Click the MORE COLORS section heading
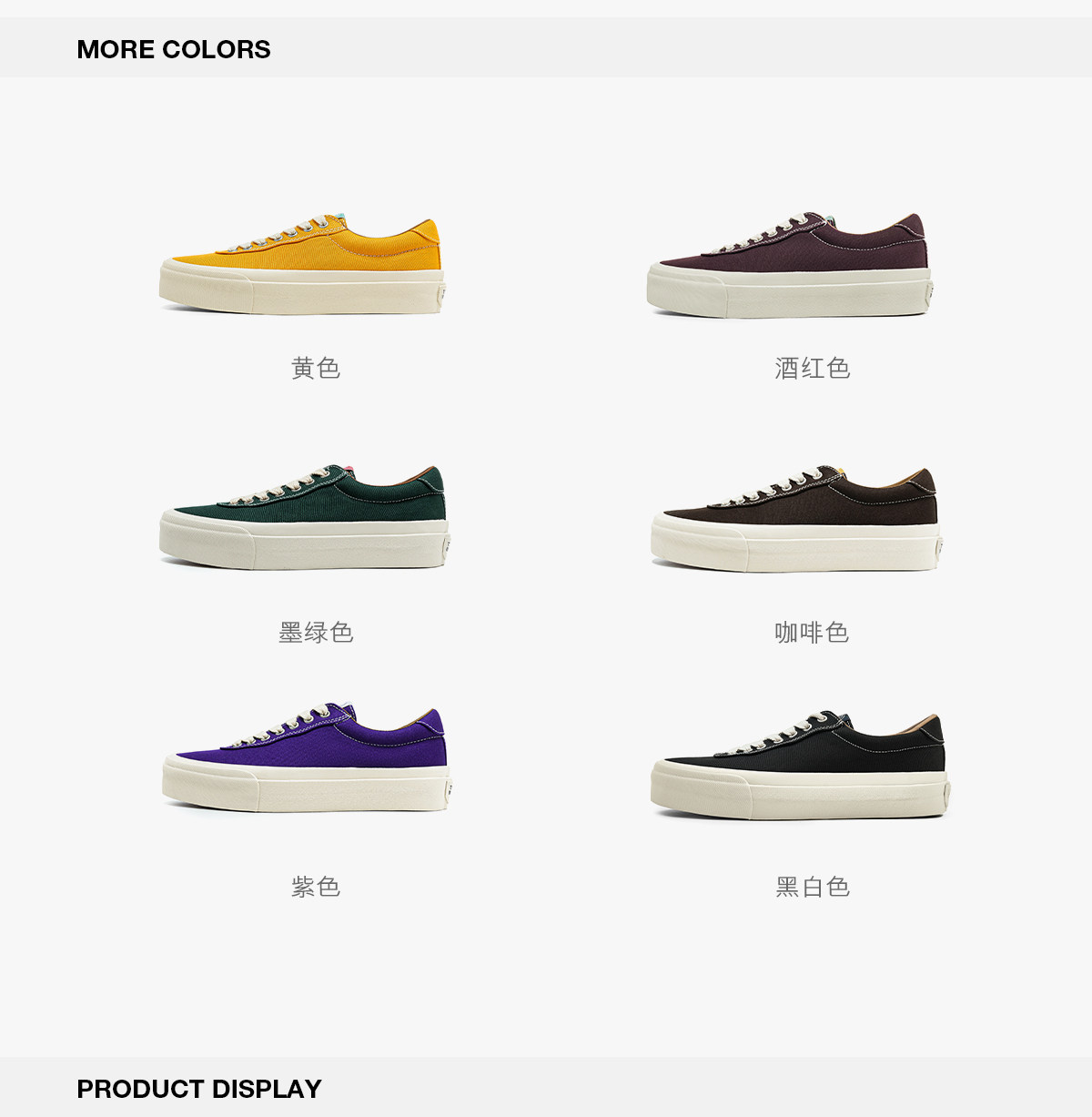1092x1117 pixels. pyautogui.click(x=174, y=49)
